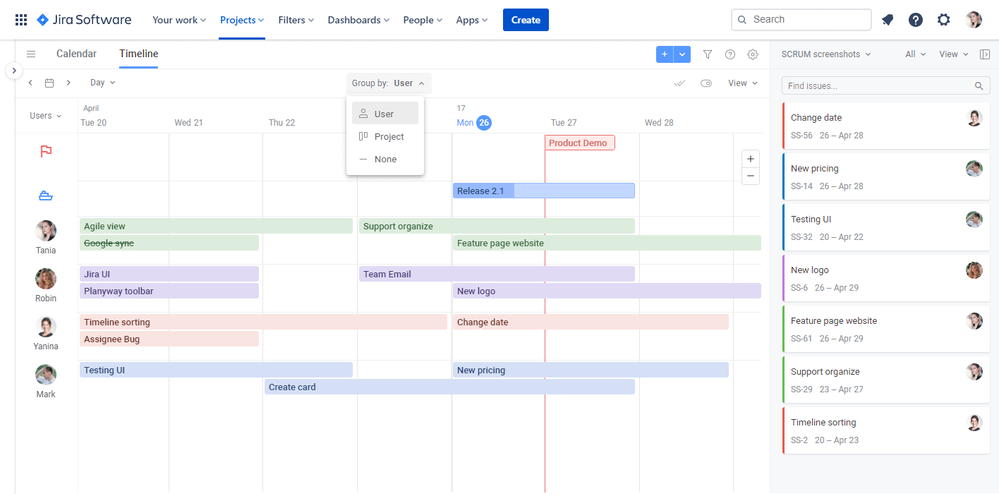Expand the SCRUM screenshots selector
Image resolution: width=999 pixels, height=494 pixels.
point(826,54)
